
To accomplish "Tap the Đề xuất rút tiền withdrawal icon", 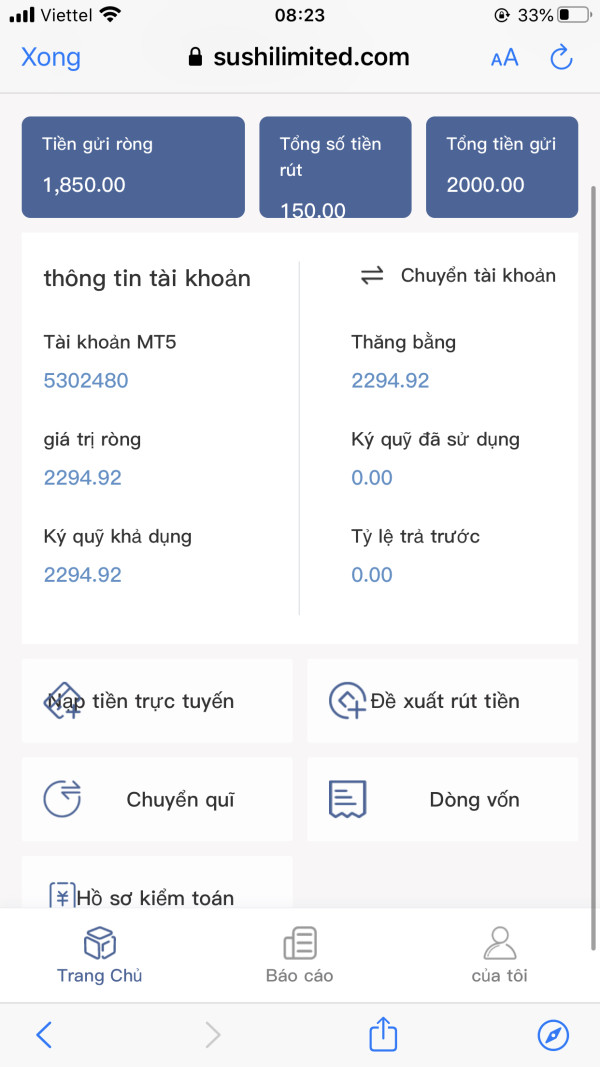I will click(347, 701).
